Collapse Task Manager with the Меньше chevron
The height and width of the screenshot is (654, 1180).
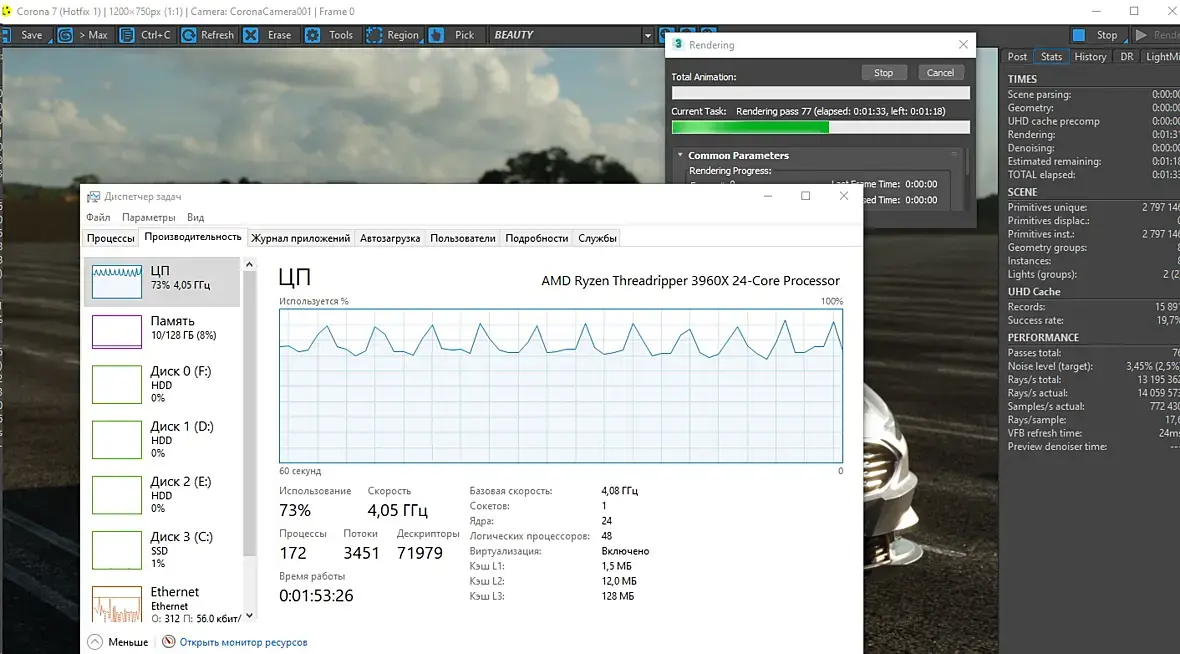95,642
